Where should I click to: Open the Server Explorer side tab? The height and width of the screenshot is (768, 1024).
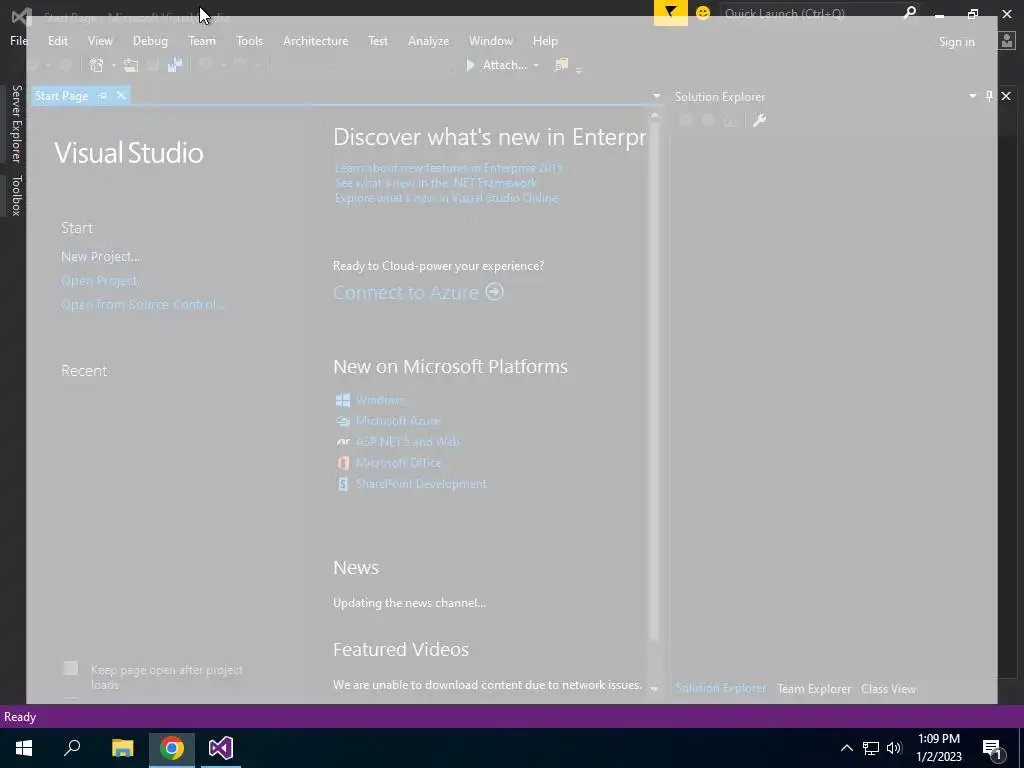(x=17, y=123)
